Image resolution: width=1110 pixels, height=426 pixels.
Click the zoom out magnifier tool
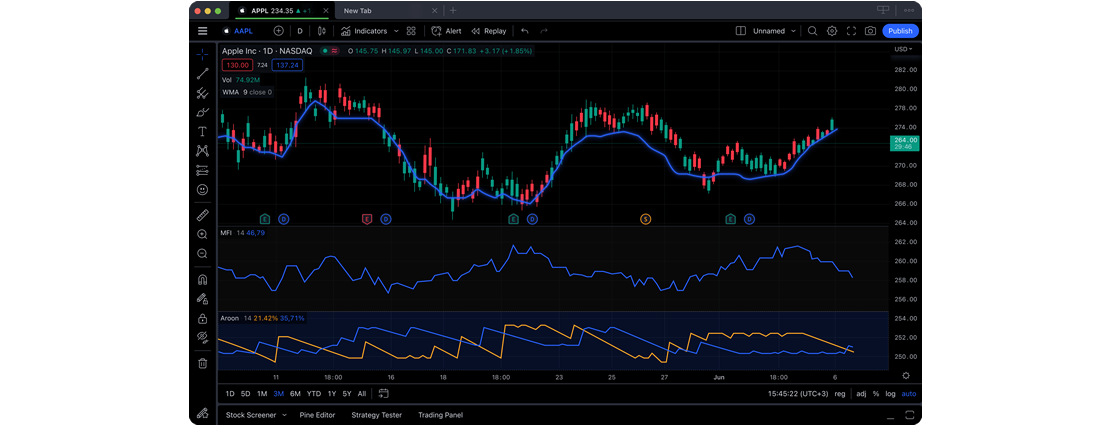click(202, 253)
